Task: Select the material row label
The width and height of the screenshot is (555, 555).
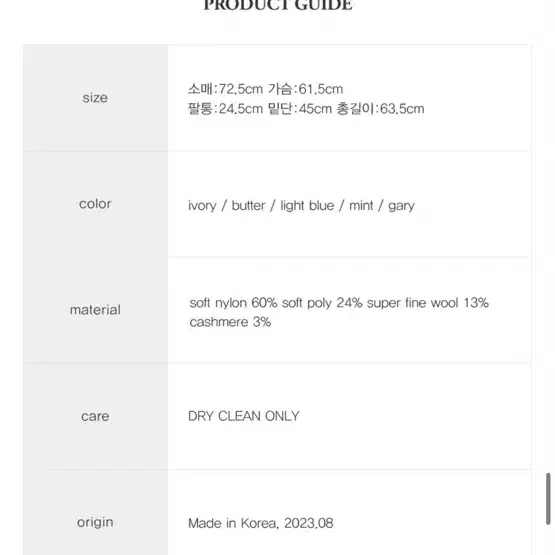Action: point(95,310)
